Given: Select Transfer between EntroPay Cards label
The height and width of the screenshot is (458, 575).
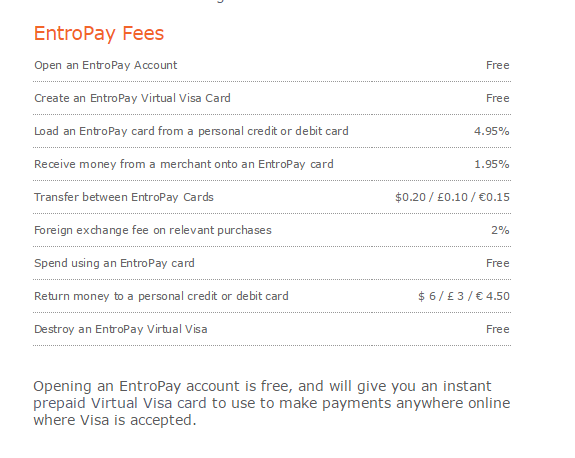Looking at the screenshot, I should [x=124, y=197].
